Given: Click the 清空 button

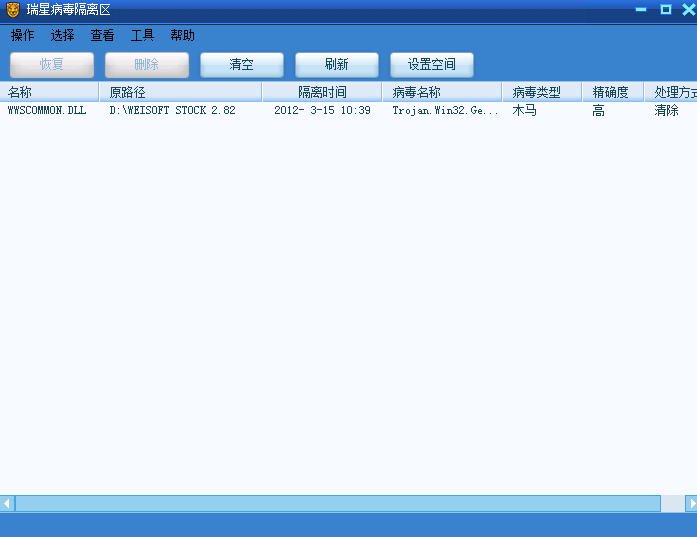Looking at the screenshot, I should [242, 65].
